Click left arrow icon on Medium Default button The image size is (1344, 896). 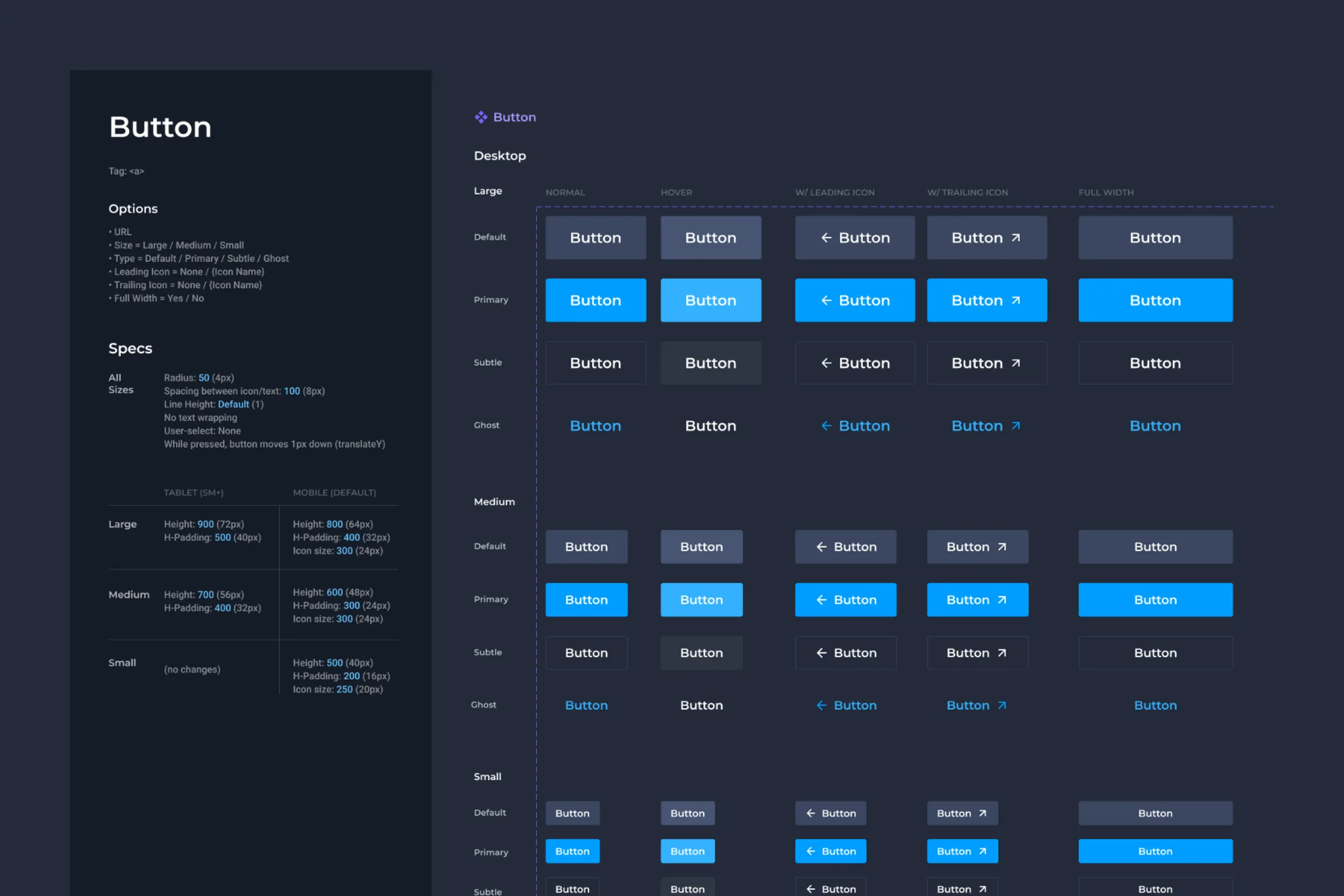coord(821,547)
